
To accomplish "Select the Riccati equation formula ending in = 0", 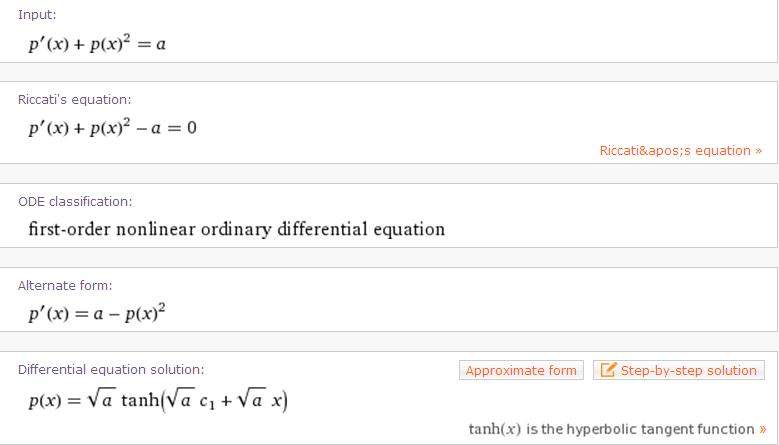I will pyautogui.click(x=112, y=128).
